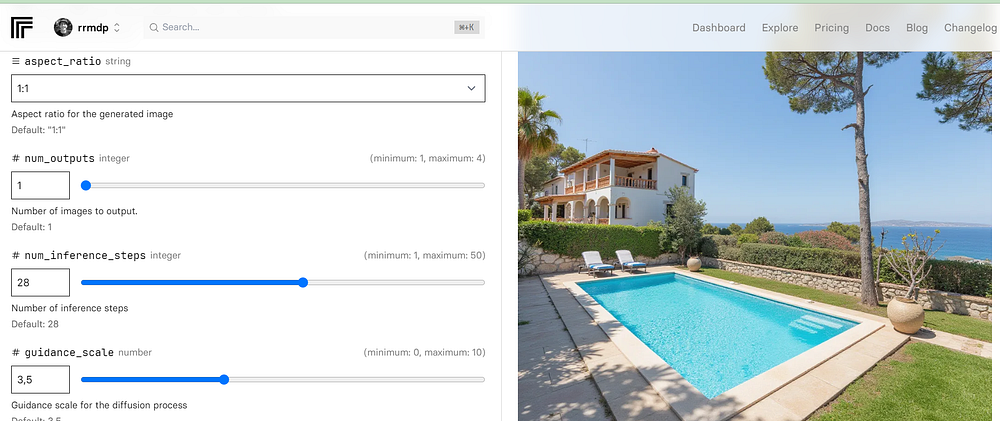Click the Replicate logo icon
Viewport: 1000px width, 421px height.
[x=22, y=27]
